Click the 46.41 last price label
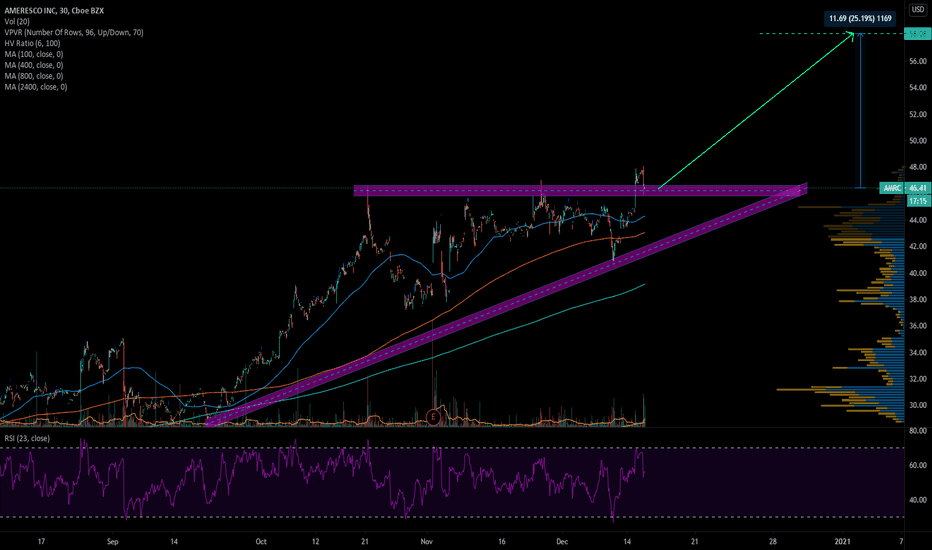932x550 pixels. 918,188
